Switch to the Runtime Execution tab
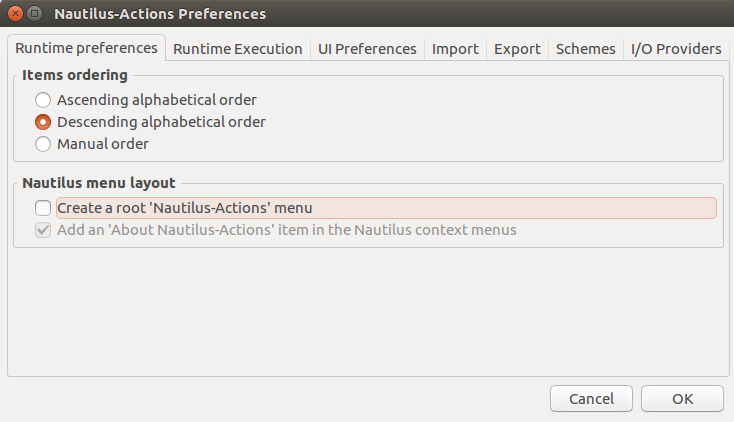This screenshot has width=734, height=422. (237, 49)
